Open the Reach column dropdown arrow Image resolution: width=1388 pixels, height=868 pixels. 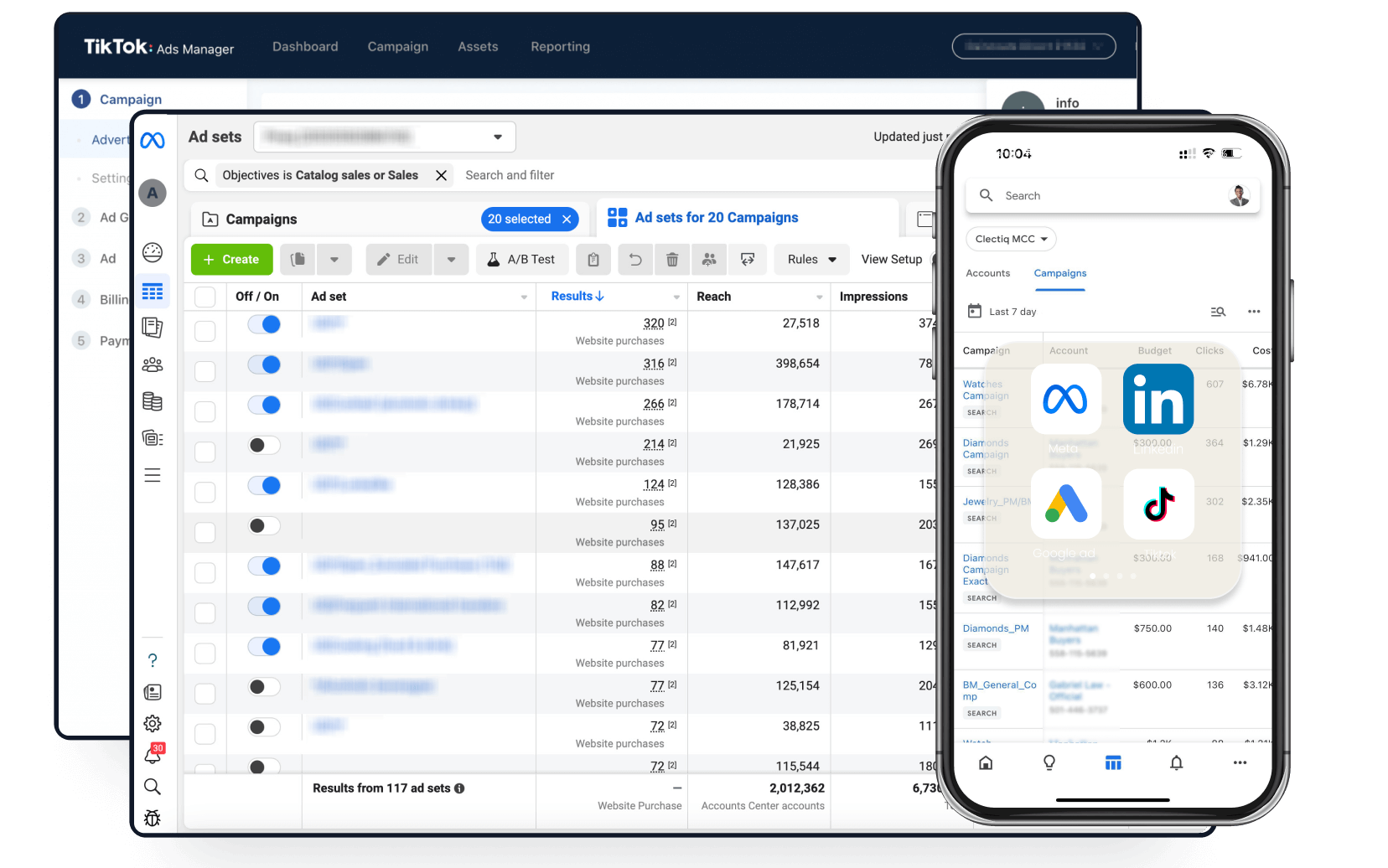(x=819, y=297)
